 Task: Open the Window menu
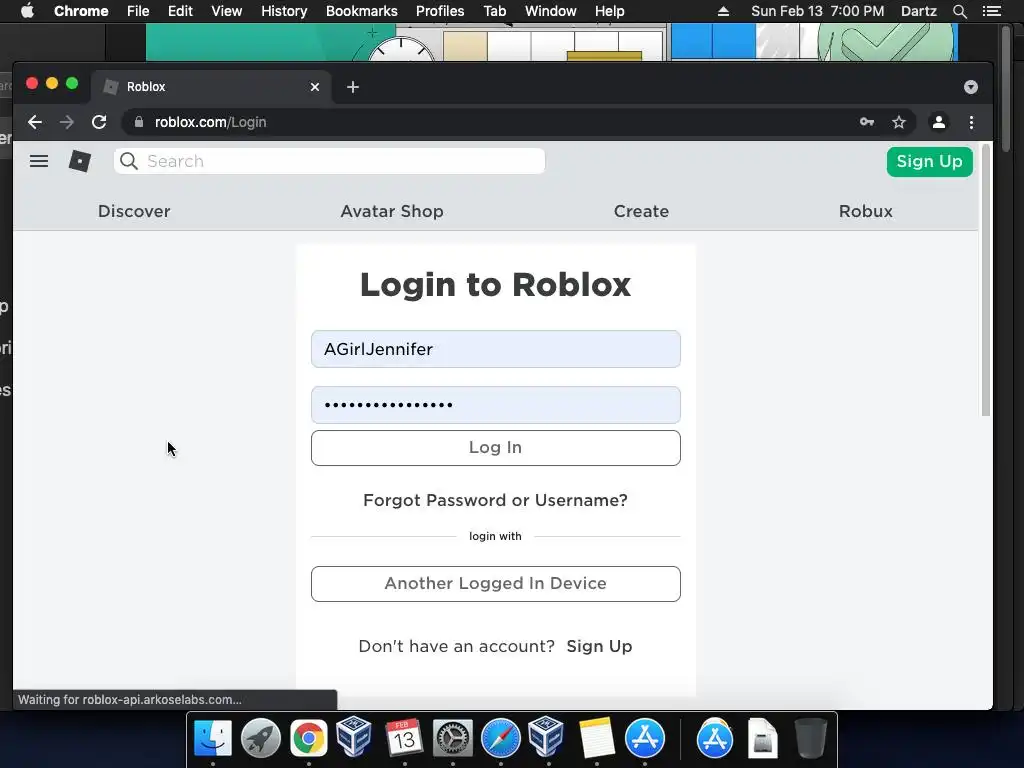point(551,11)
